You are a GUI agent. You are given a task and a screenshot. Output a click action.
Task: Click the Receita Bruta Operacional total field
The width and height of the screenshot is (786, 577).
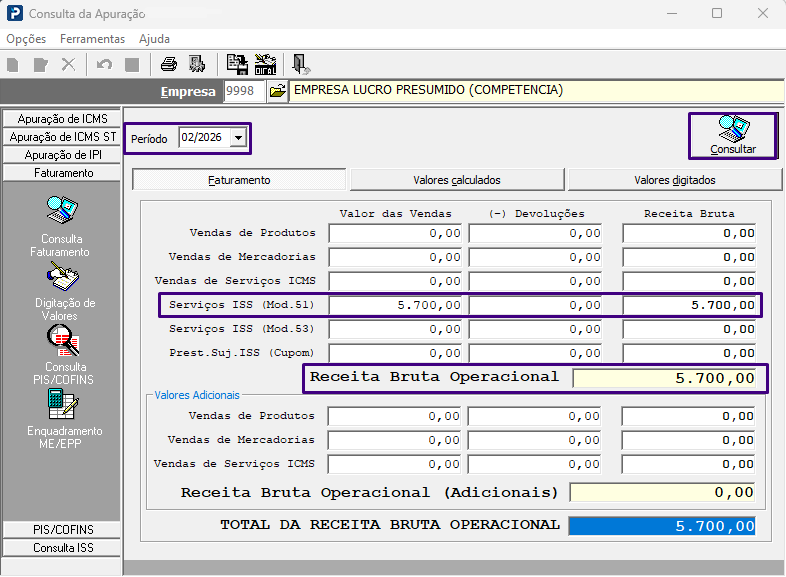coord(664,378)
